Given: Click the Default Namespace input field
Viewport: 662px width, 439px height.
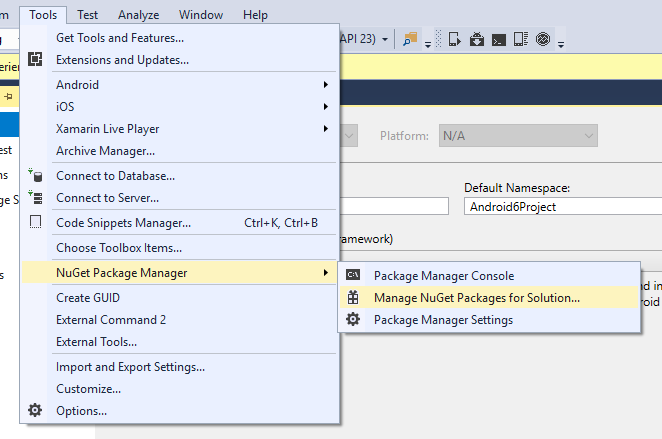Looking at the screenshot, I should [563, 206].
